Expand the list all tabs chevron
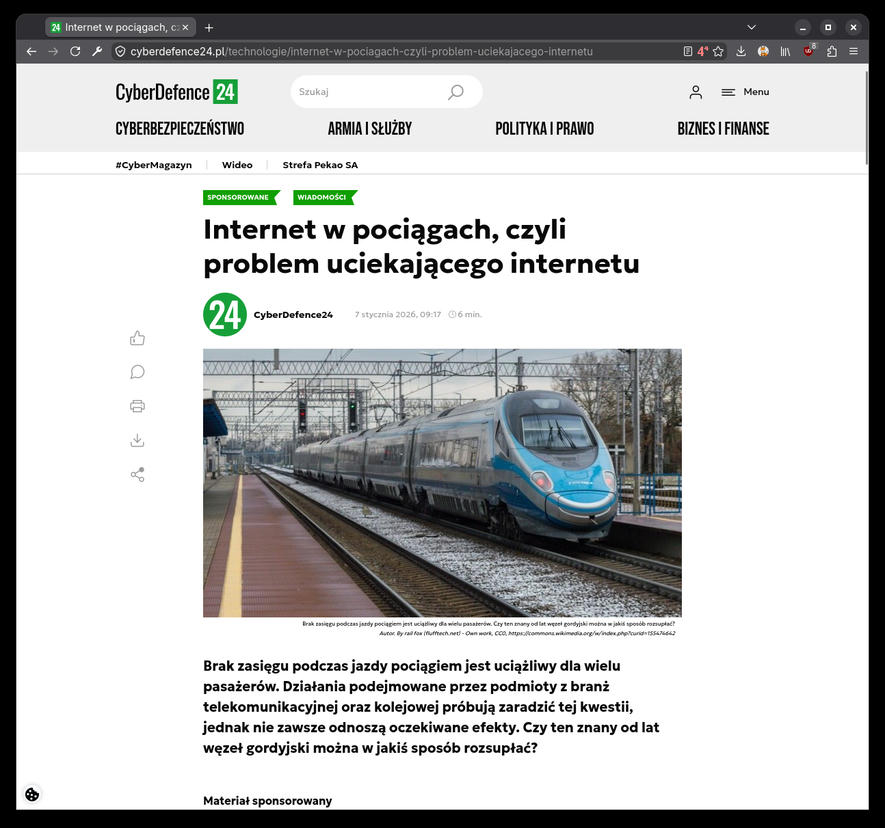 751,27
